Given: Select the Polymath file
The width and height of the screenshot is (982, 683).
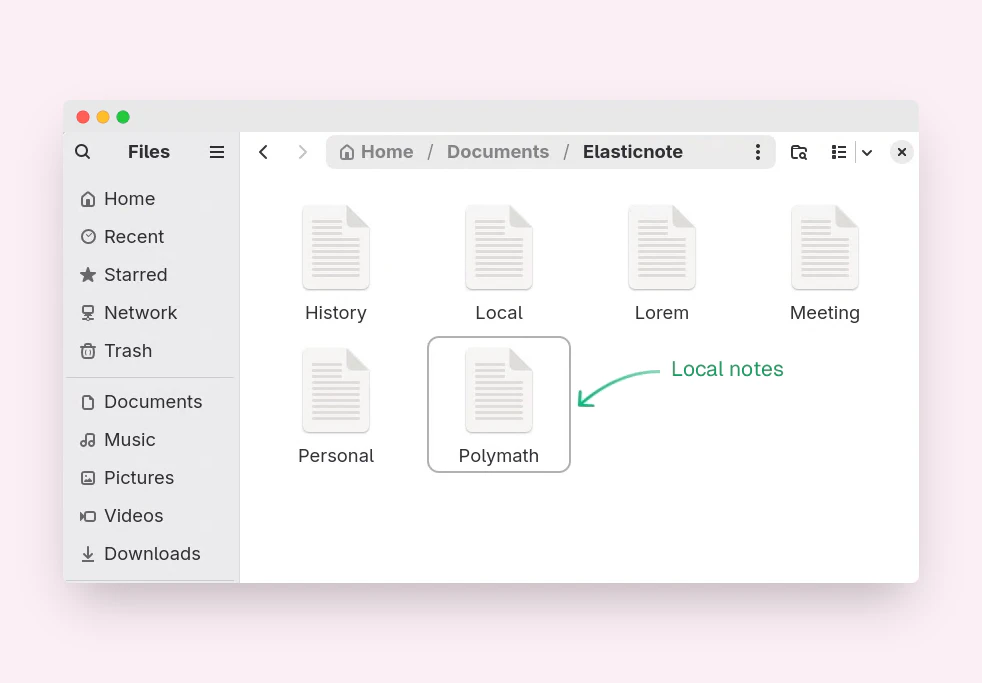Looking at the screenshot, I should [499, 404].
